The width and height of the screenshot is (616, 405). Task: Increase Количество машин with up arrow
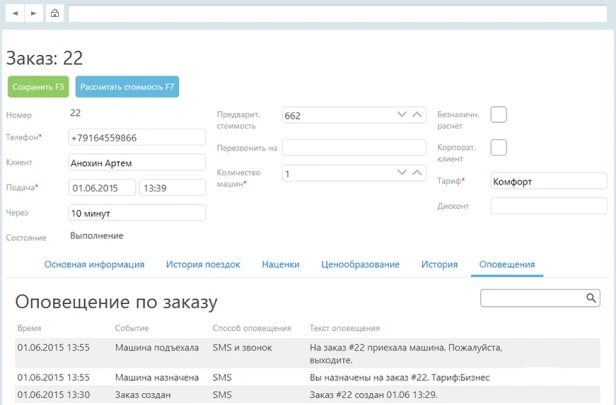tap(416, 173)
